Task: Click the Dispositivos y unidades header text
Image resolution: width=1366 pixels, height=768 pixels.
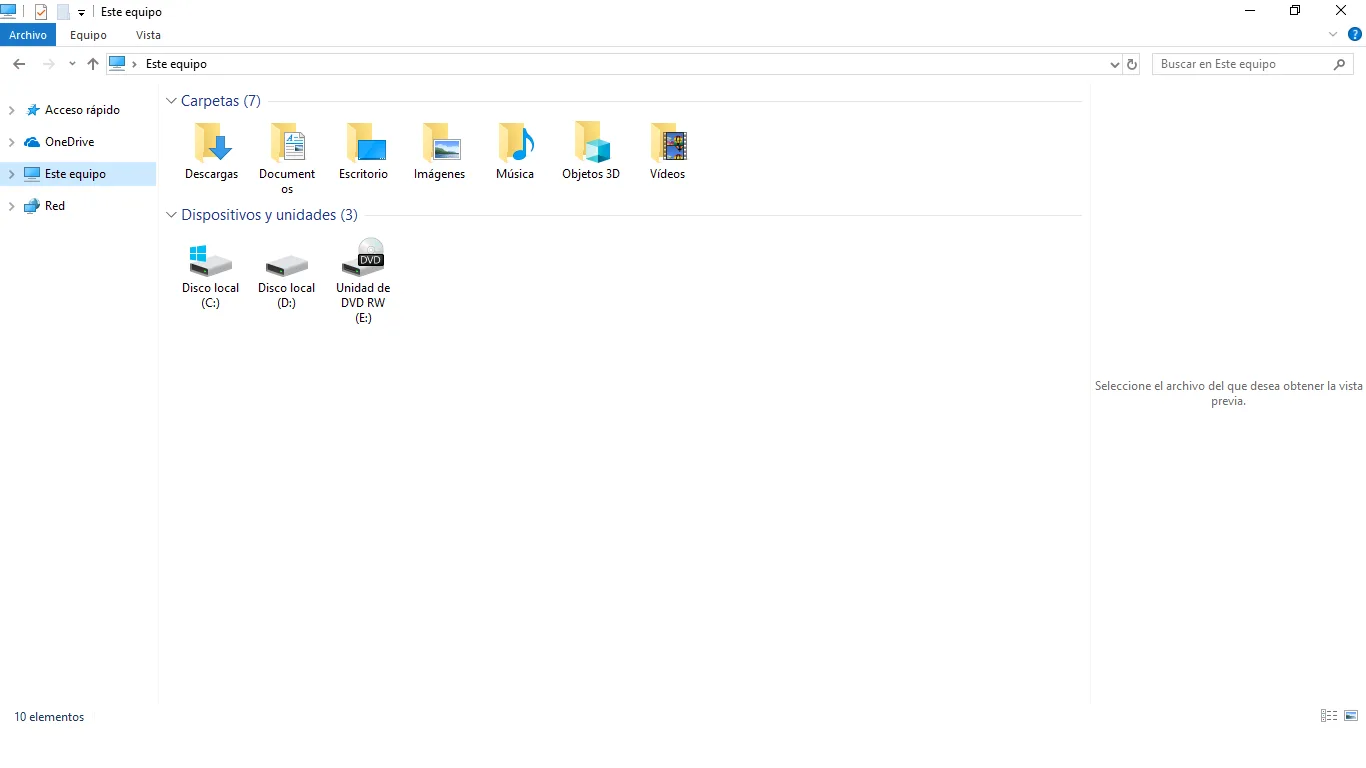Action: tap(269, 215)
